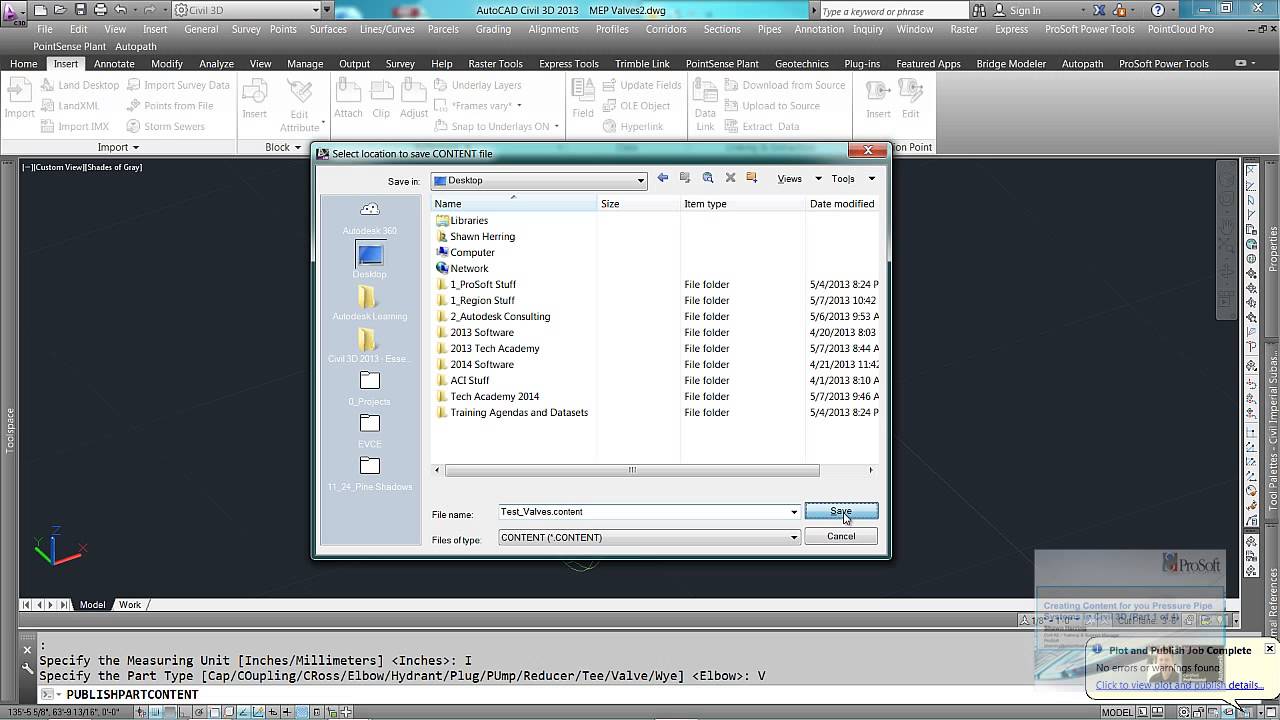Expand the Import panel dropdown

pos(118,147)
